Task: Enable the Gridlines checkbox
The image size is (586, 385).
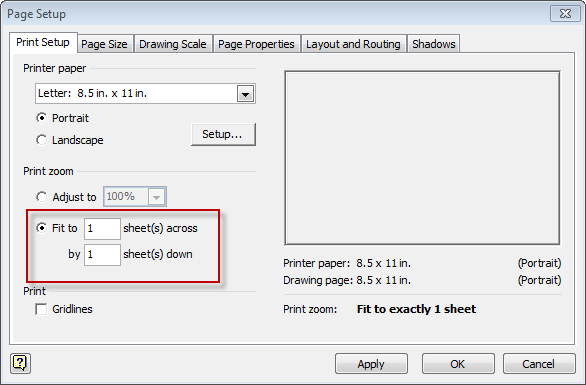Action: 41,309
